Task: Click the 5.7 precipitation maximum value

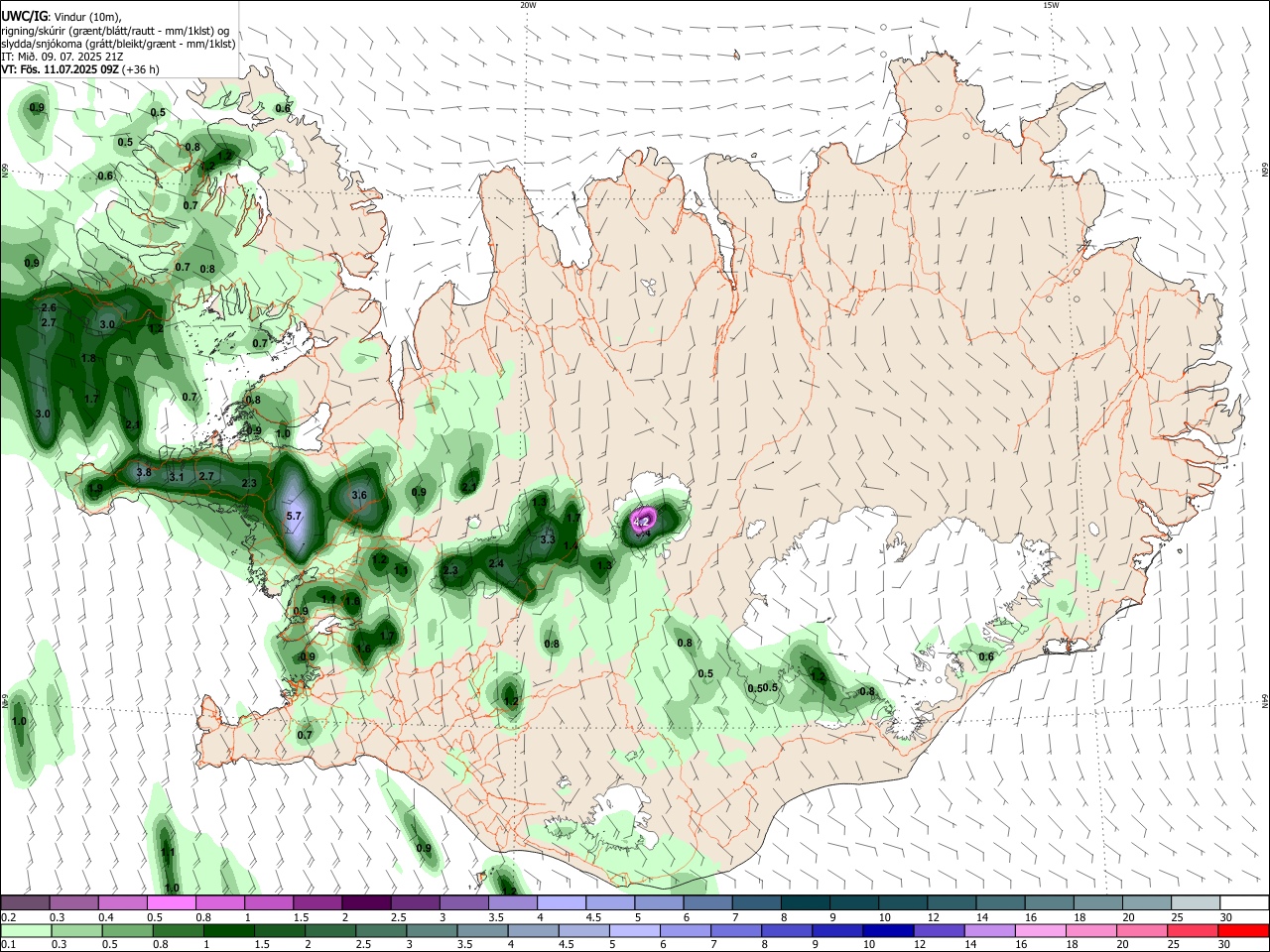Action: tap(294, 517)
